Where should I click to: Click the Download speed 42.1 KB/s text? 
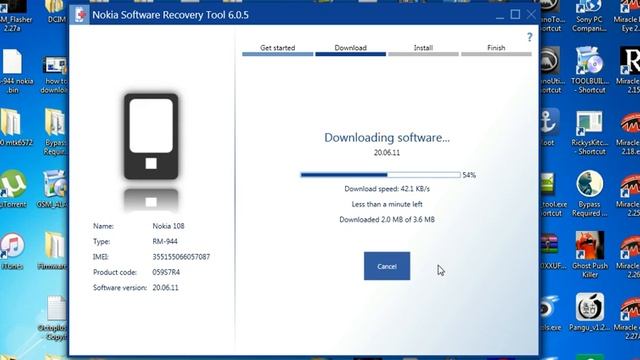coord(387,189)
